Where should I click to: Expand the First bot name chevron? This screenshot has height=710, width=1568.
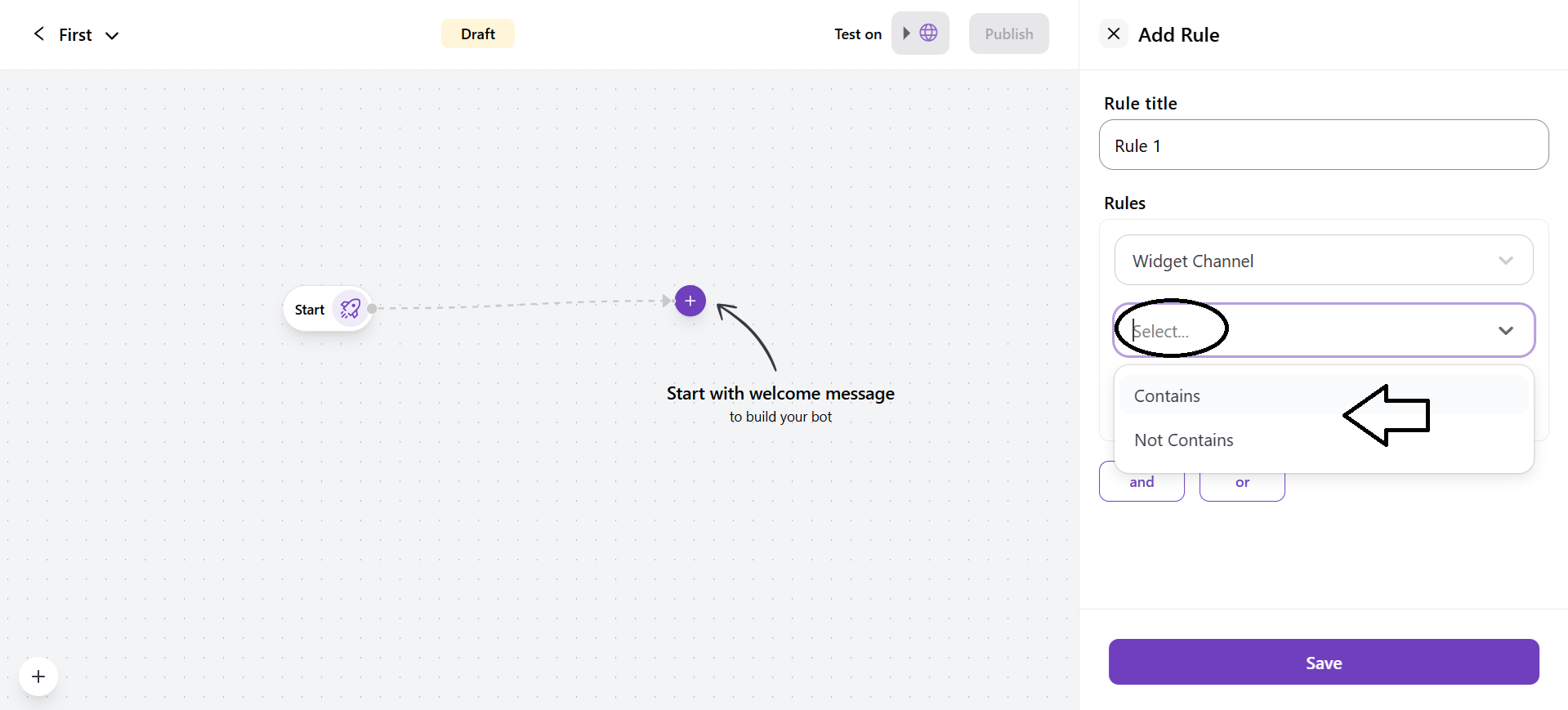coord(112,35)
